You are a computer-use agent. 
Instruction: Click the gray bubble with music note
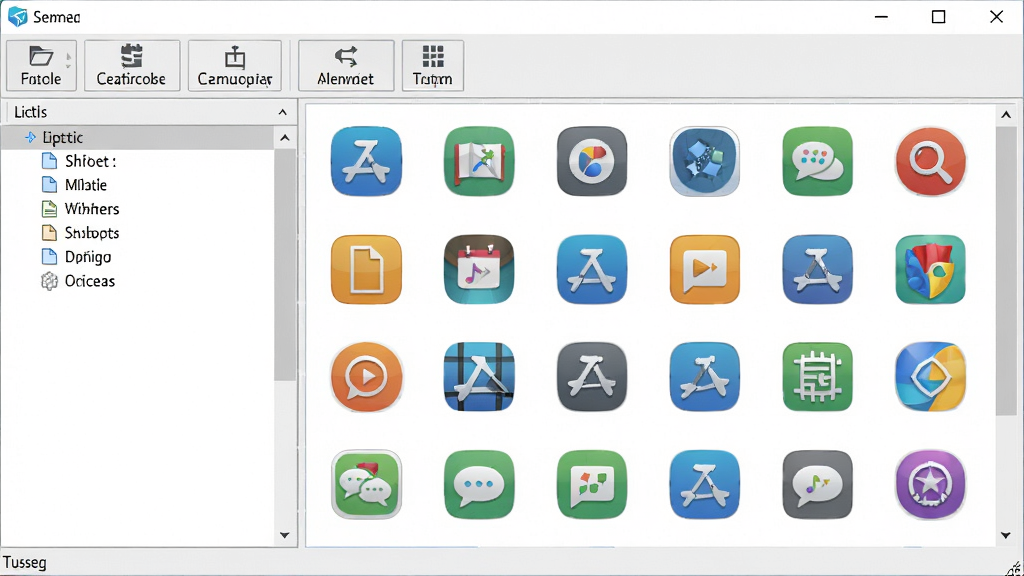(818, 485)
